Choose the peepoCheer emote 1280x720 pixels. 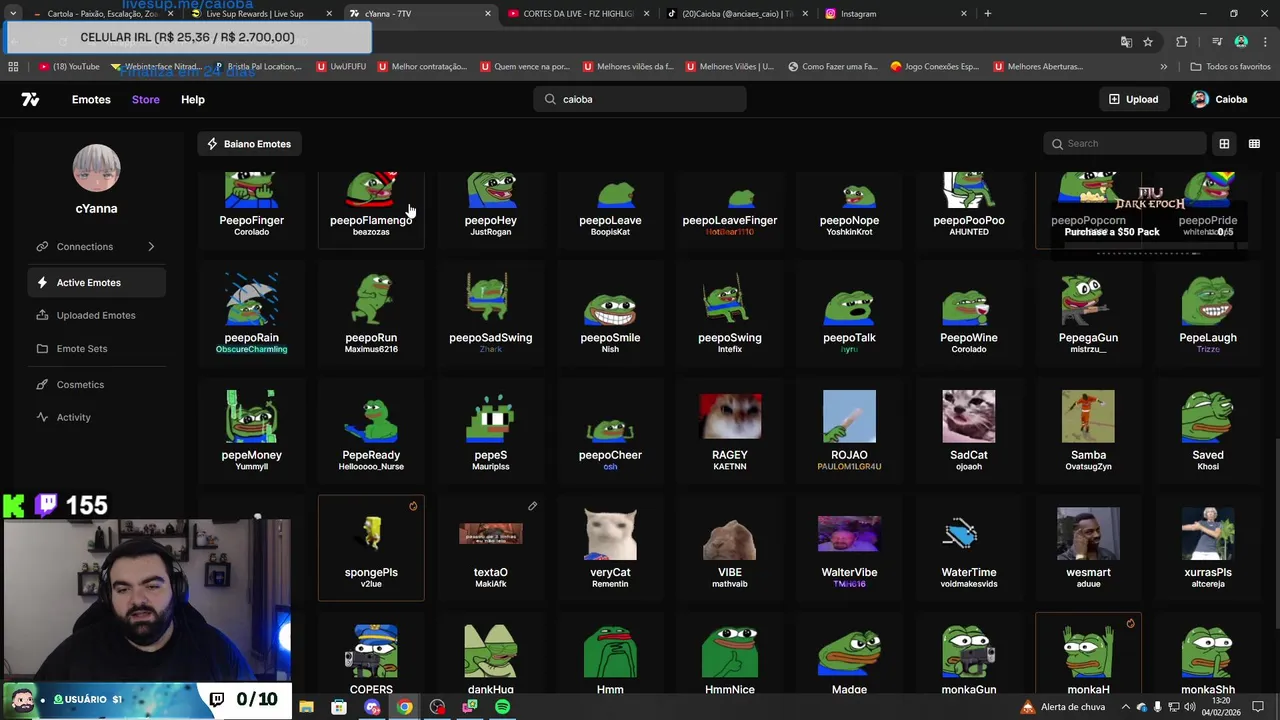click(x=610, y=430)
